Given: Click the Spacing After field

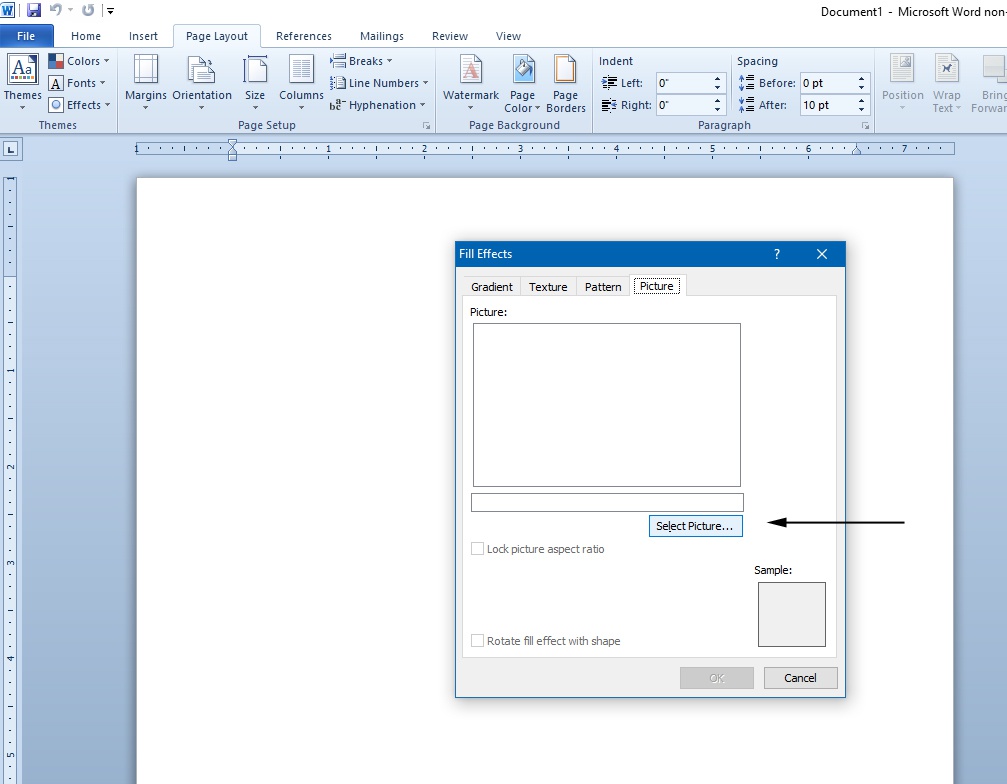Looking at the screenshot, I should pos(828,105).
